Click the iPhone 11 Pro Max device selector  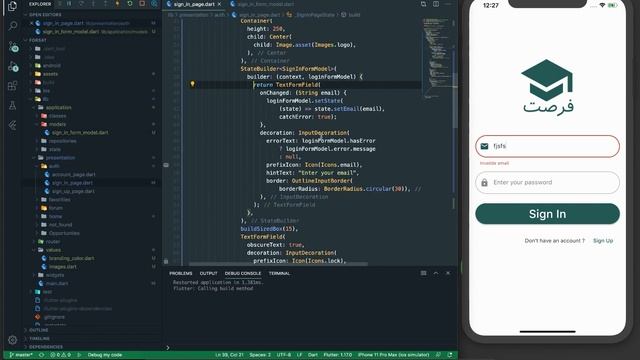pyautogui.click(x=393, y=355)
